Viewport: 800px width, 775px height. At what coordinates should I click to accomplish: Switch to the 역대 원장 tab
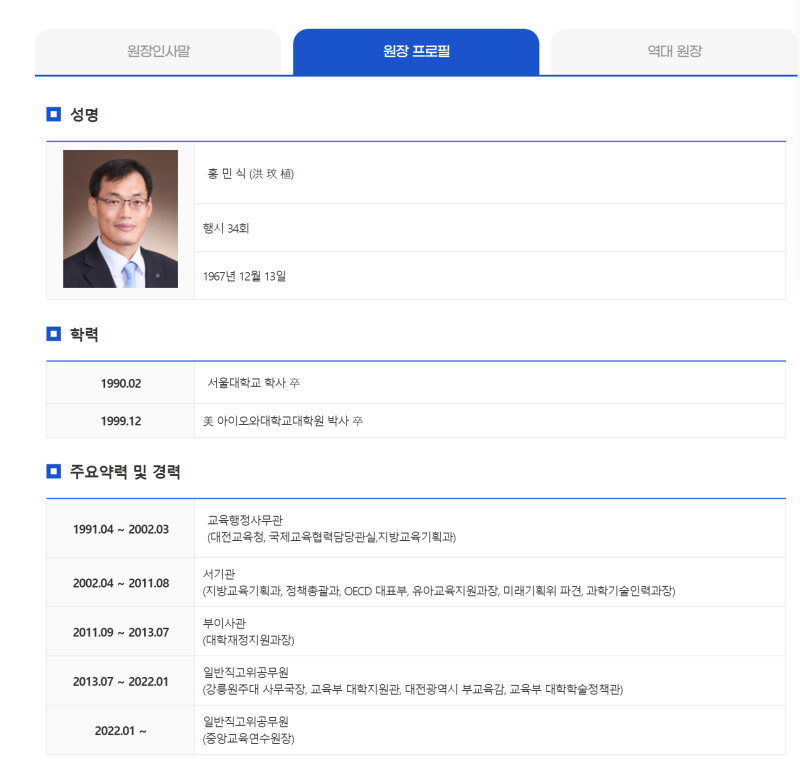674,51
